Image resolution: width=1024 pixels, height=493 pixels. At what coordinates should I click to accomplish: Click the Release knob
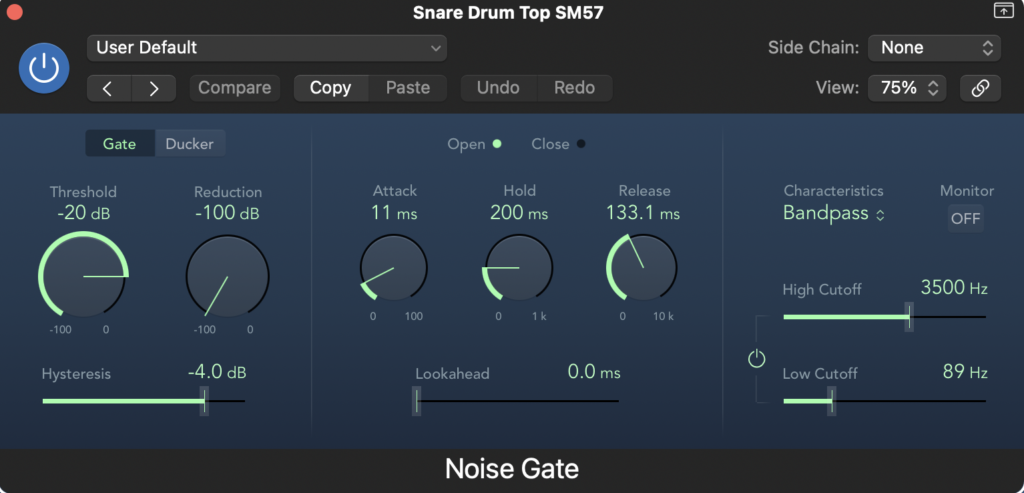pyautogui.click(x=641, y=268)
